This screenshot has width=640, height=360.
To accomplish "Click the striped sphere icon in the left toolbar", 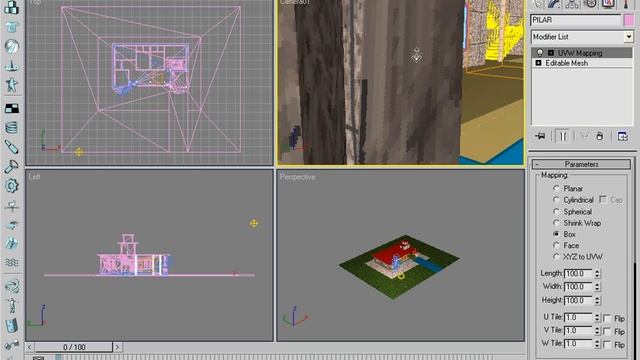I will tap(11, 46).
